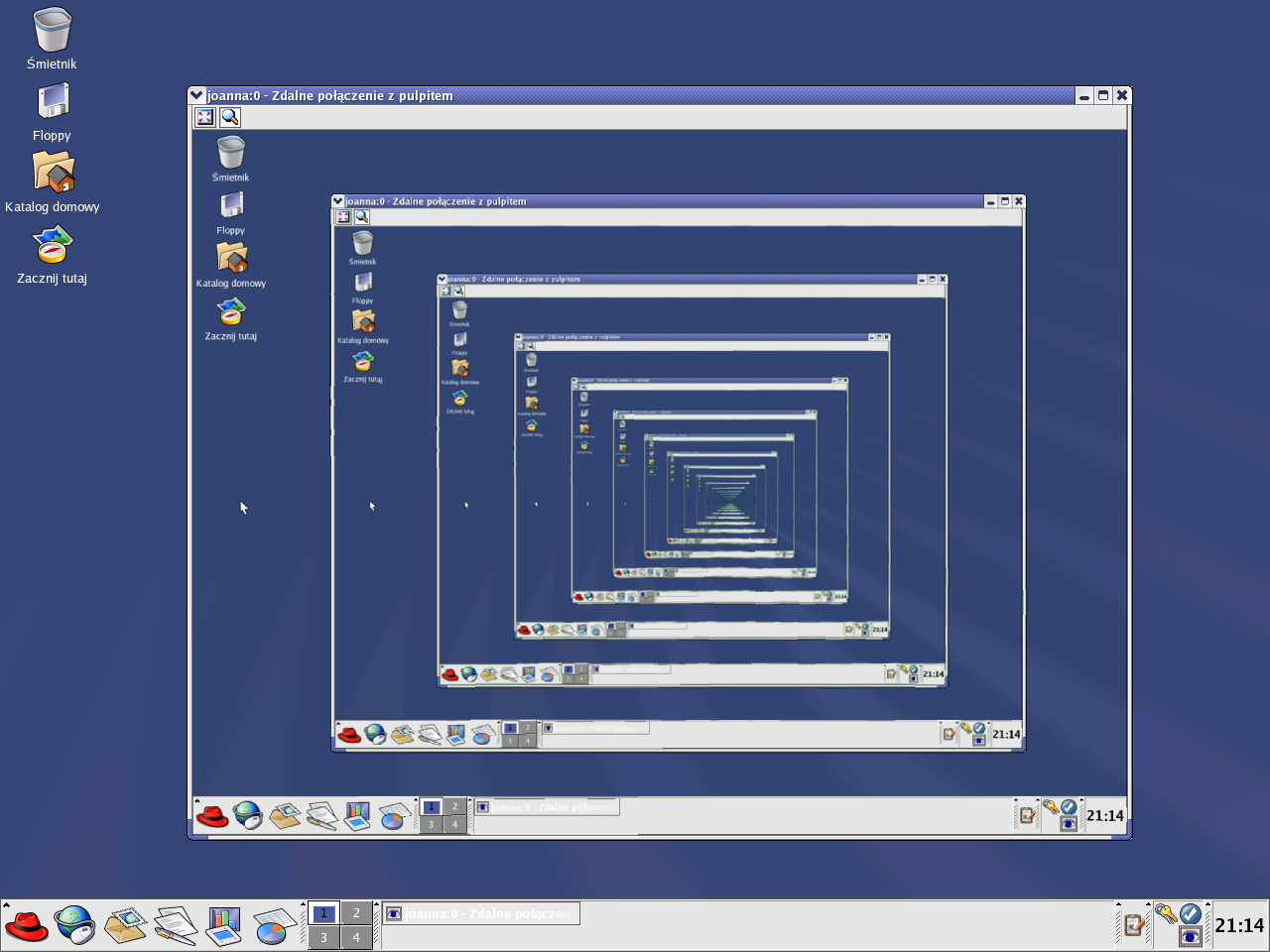Click the clipboard applet in the bottom panel tray
The height and width of the screenshot is (952, 1270).
[1133, 926]
